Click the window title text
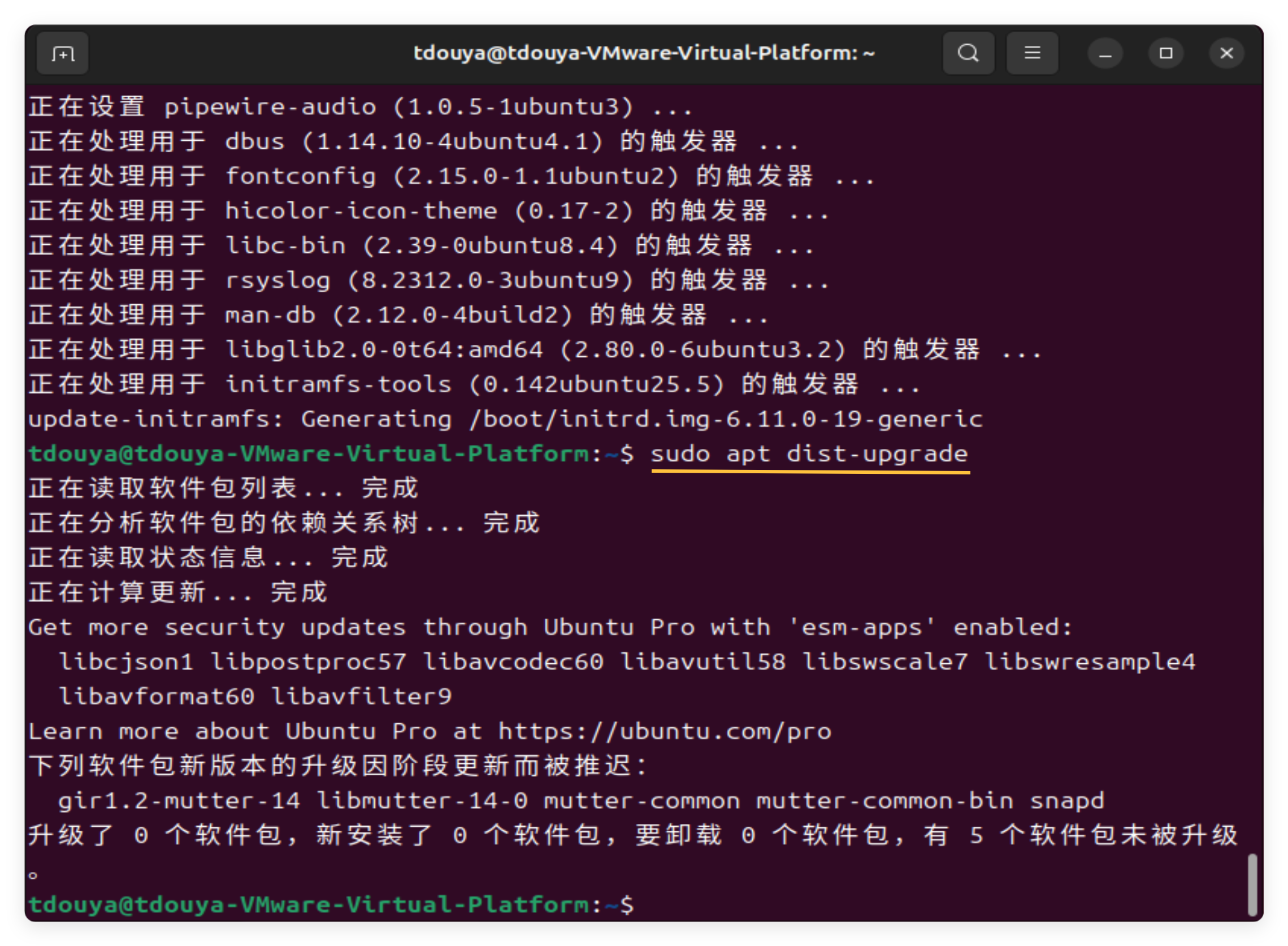Image resolution: width=1288 pixels, height=946 pixels. tap(644, 53)
